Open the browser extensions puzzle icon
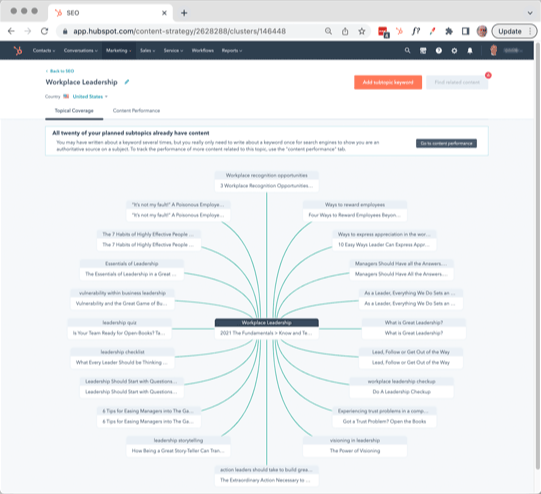The height and width of the screenshot is (494, 541). [449, 31]
